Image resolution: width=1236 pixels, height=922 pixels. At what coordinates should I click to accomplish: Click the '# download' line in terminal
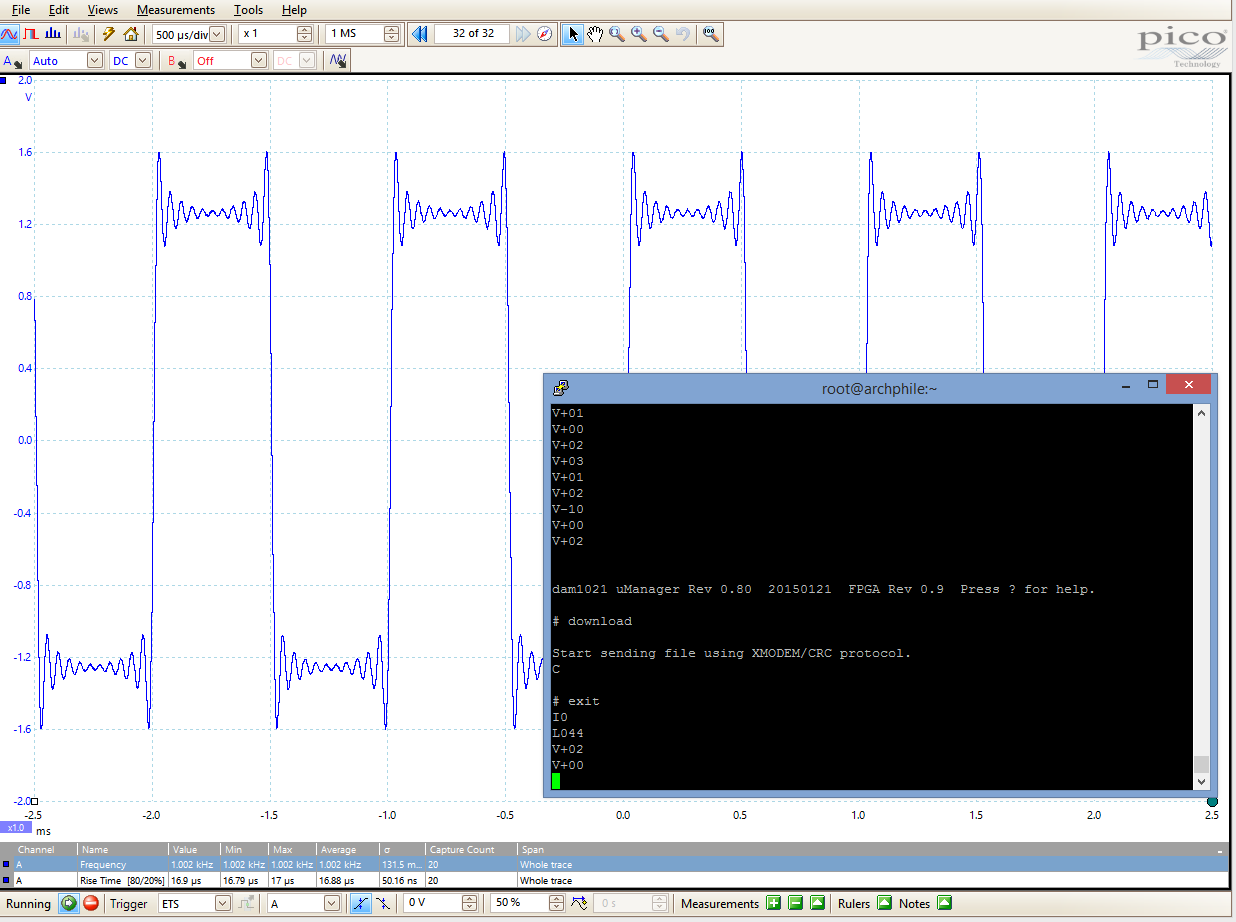coord(592,621)
